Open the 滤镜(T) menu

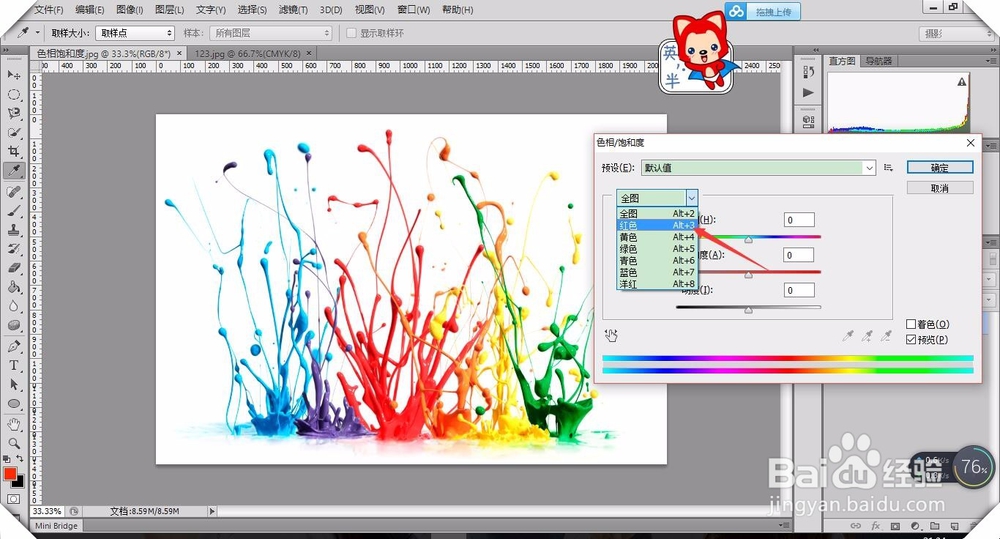tap(293, 10)
